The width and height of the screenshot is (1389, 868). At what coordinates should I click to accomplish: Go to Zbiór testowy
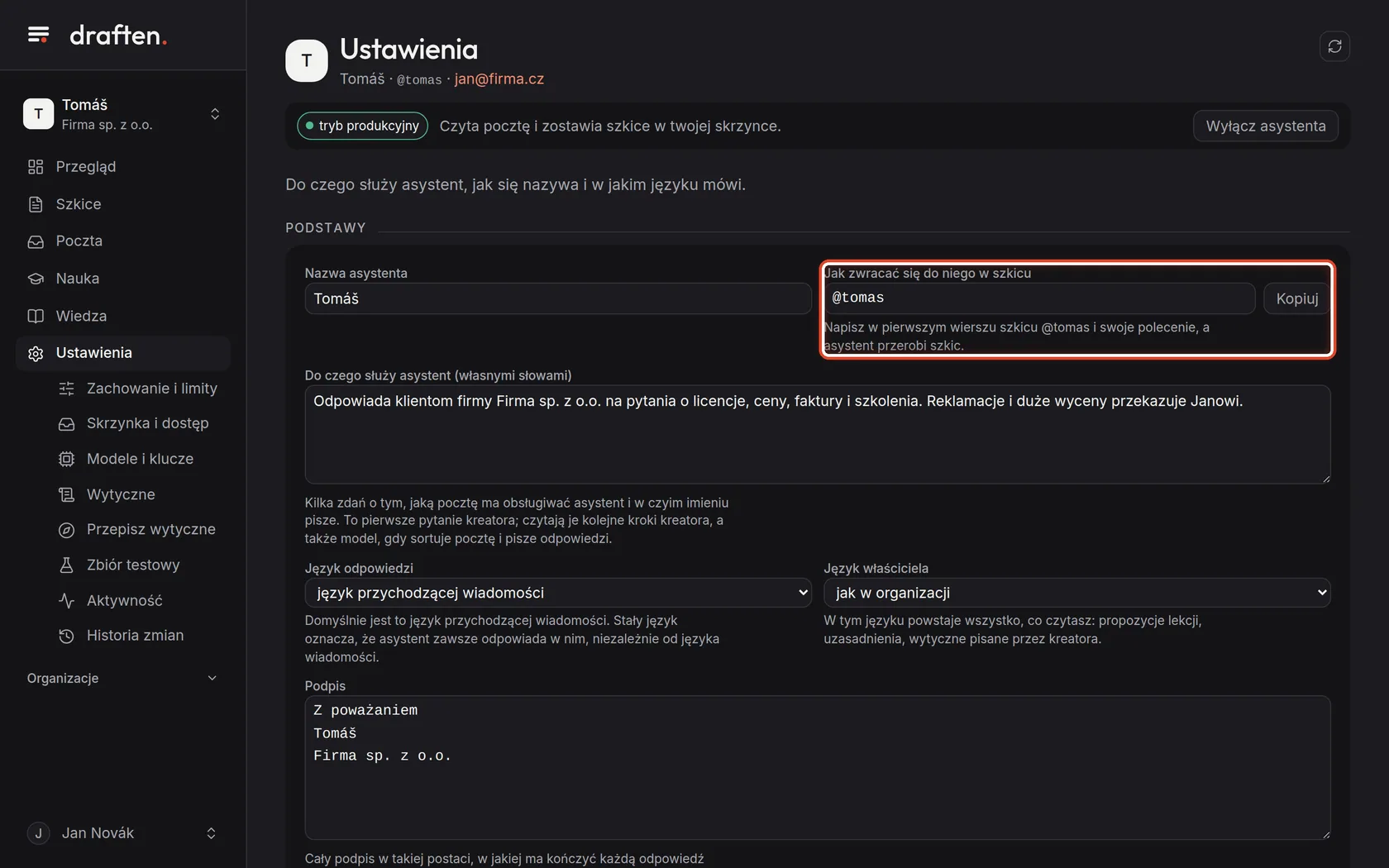[x=138, y=565]
